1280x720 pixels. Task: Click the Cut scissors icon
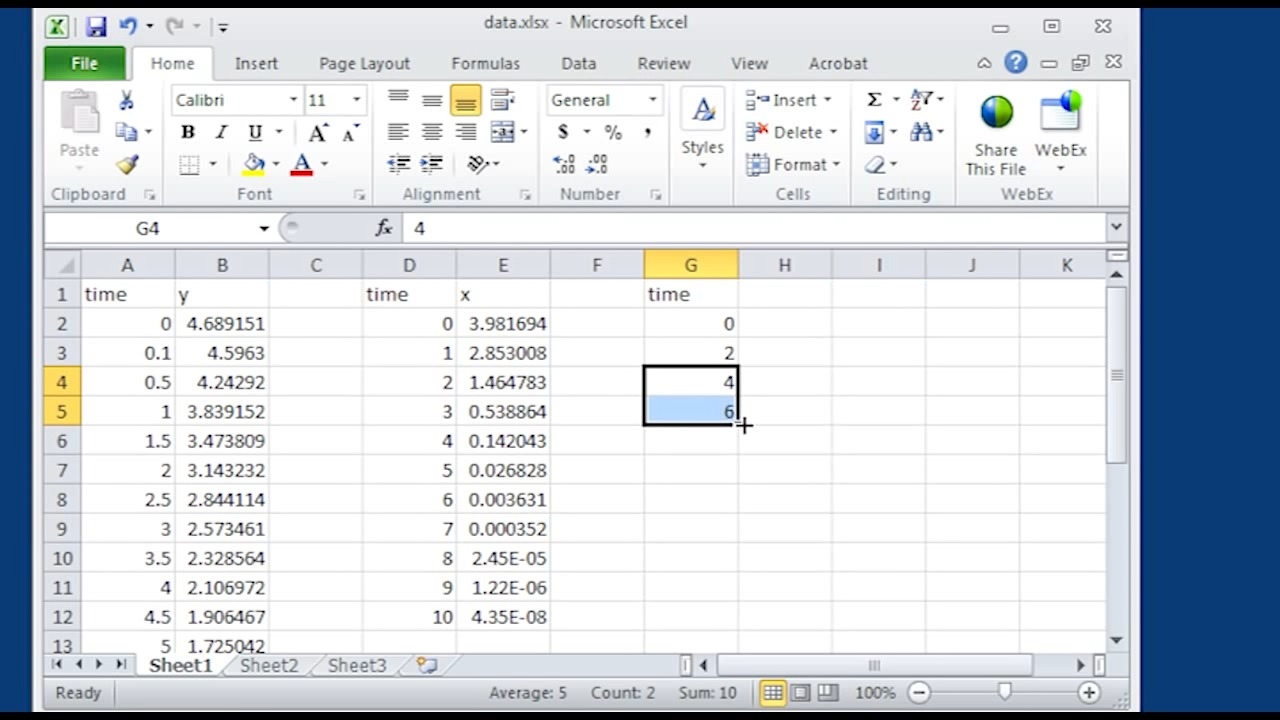click(127, 101)
